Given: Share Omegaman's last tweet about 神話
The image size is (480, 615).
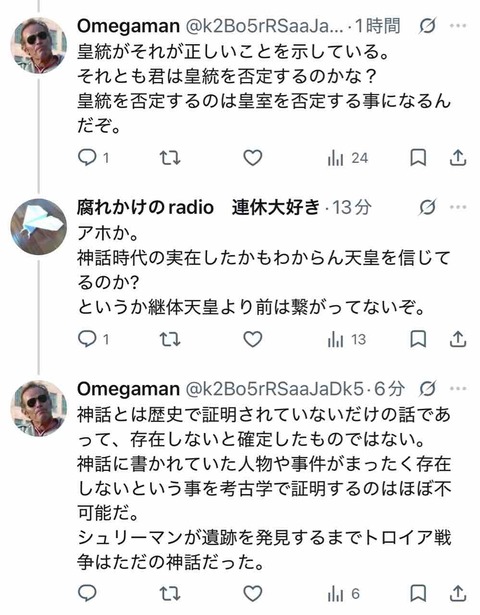Looking at the screenshot, I should (457, 594).
